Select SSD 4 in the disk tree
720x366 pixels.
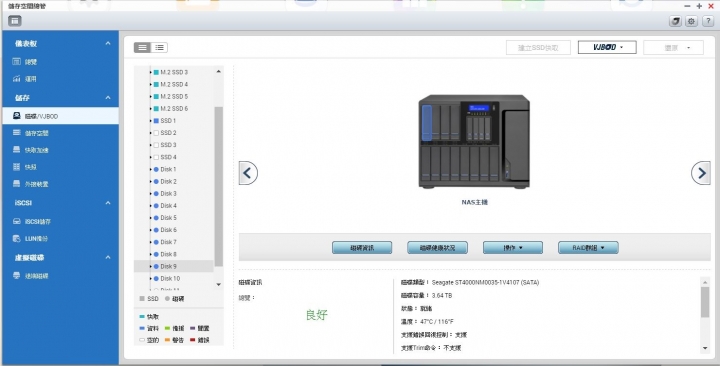[x=168, y=157]
